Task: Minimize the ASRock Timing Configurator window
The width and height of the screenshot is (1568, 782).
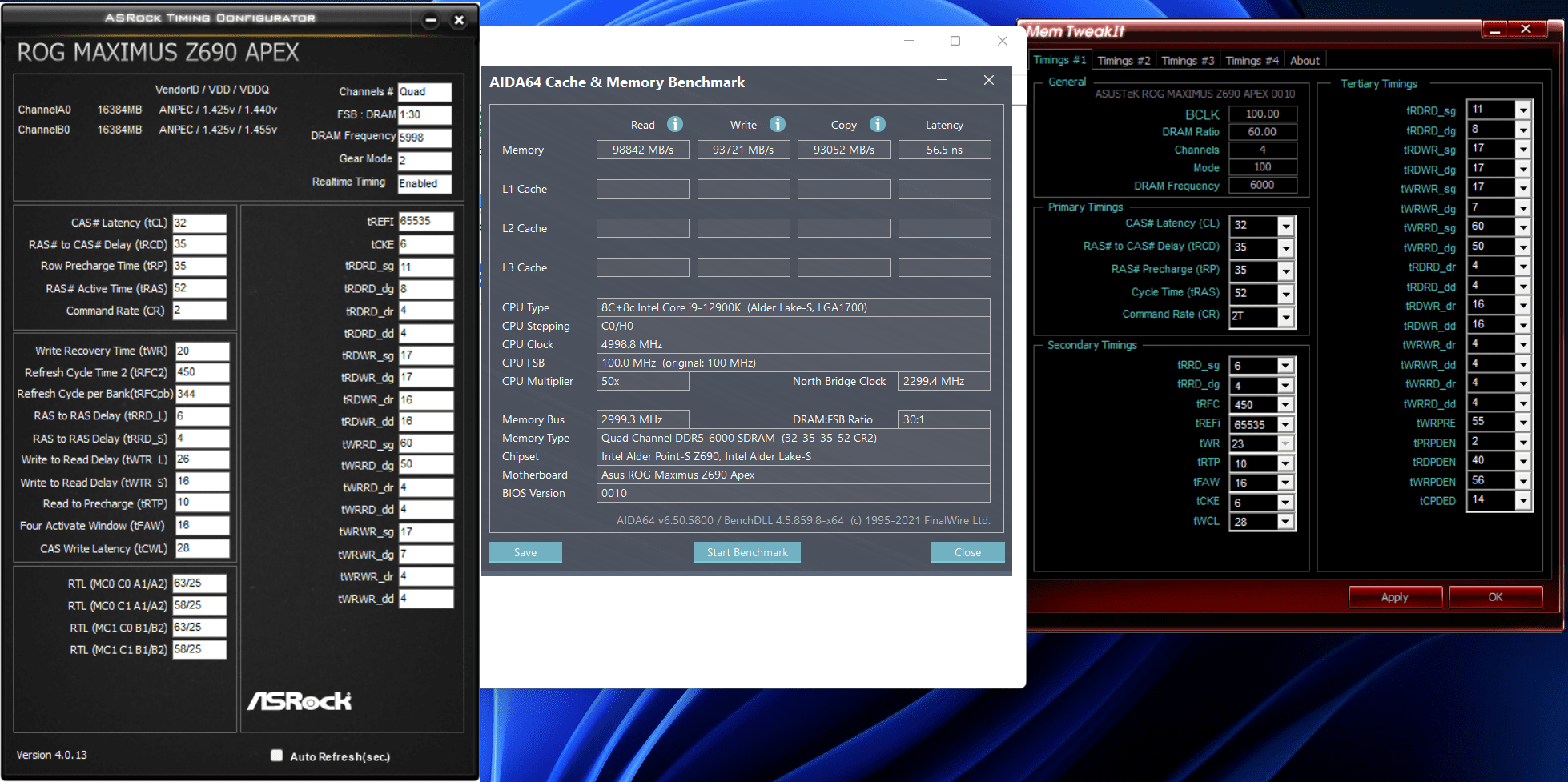Action: 431,20
